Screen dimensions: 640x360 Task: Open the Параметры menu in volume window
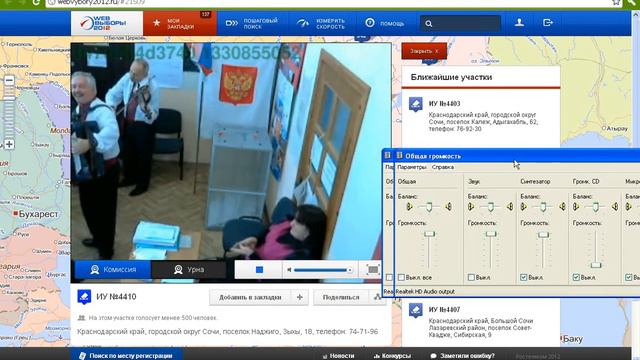pos(412,167)
